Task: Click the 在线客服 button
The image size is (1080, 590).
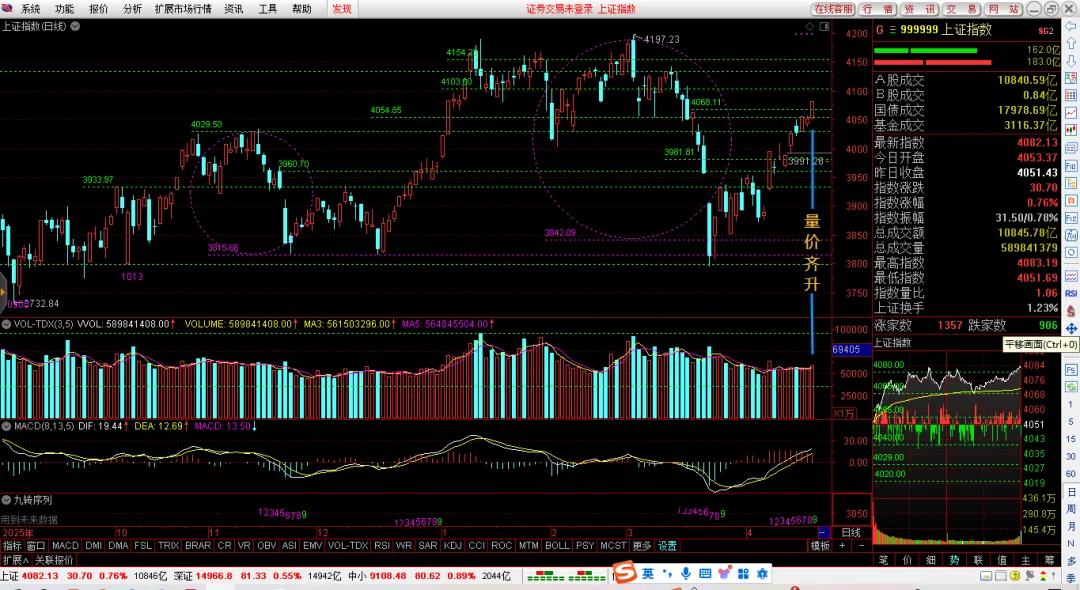Action: [x=833, y=9]
